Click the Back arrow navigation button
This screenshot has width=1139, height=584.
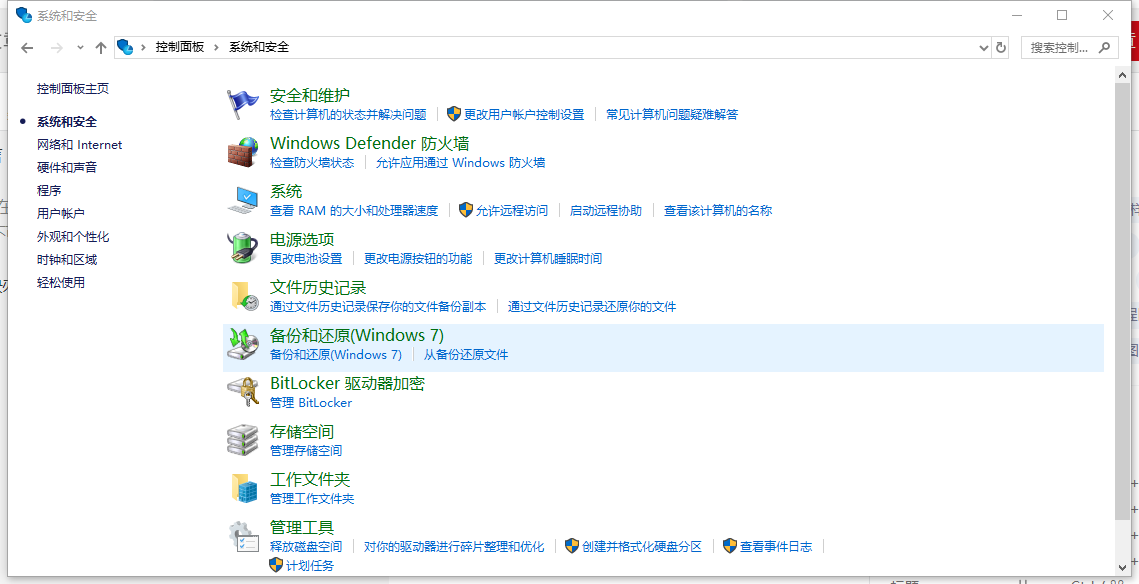(27, 48)
